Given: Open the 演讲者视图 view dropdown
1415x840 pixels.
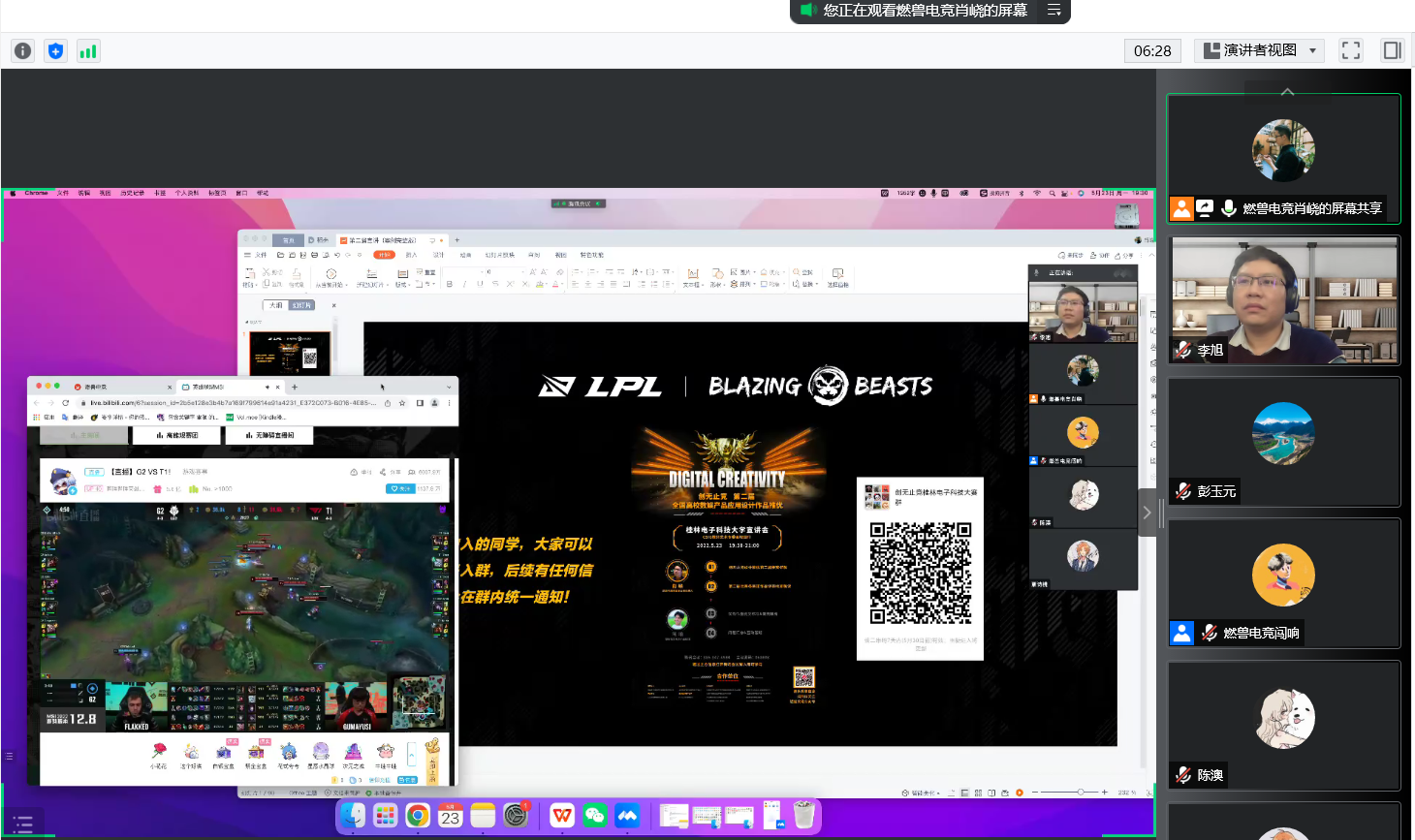Looking at the screenshot, I should point(1259,50).
